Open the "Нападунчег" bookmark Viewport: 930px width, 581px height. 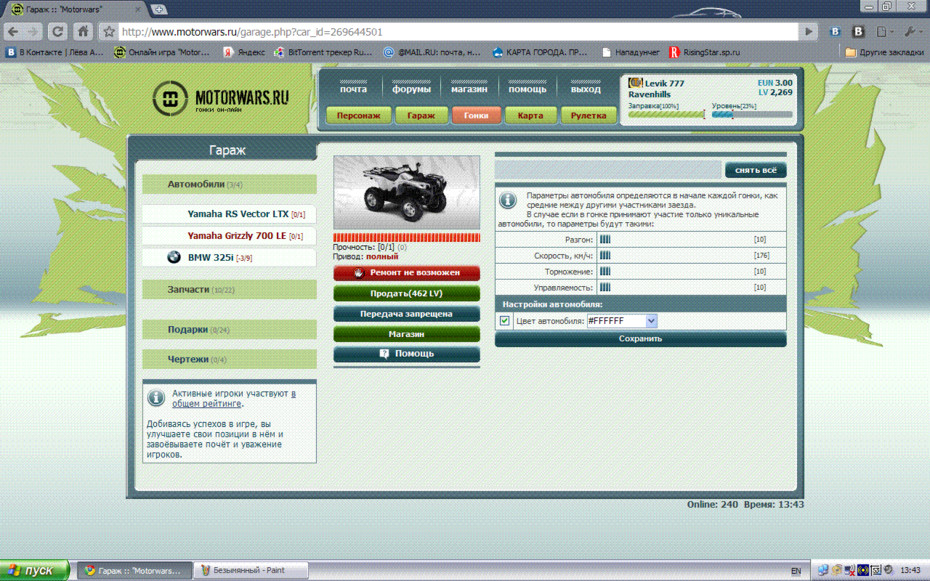pyautogui.click(x=630, y=52)
